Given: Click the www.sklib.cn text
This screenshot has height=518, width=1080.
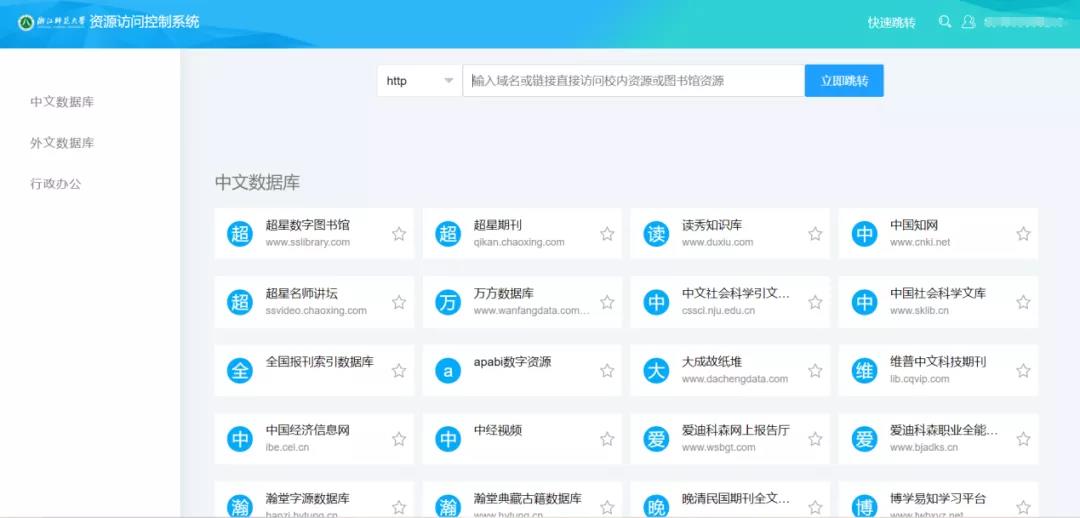Looking at the screenshot, I should point(920,311).
